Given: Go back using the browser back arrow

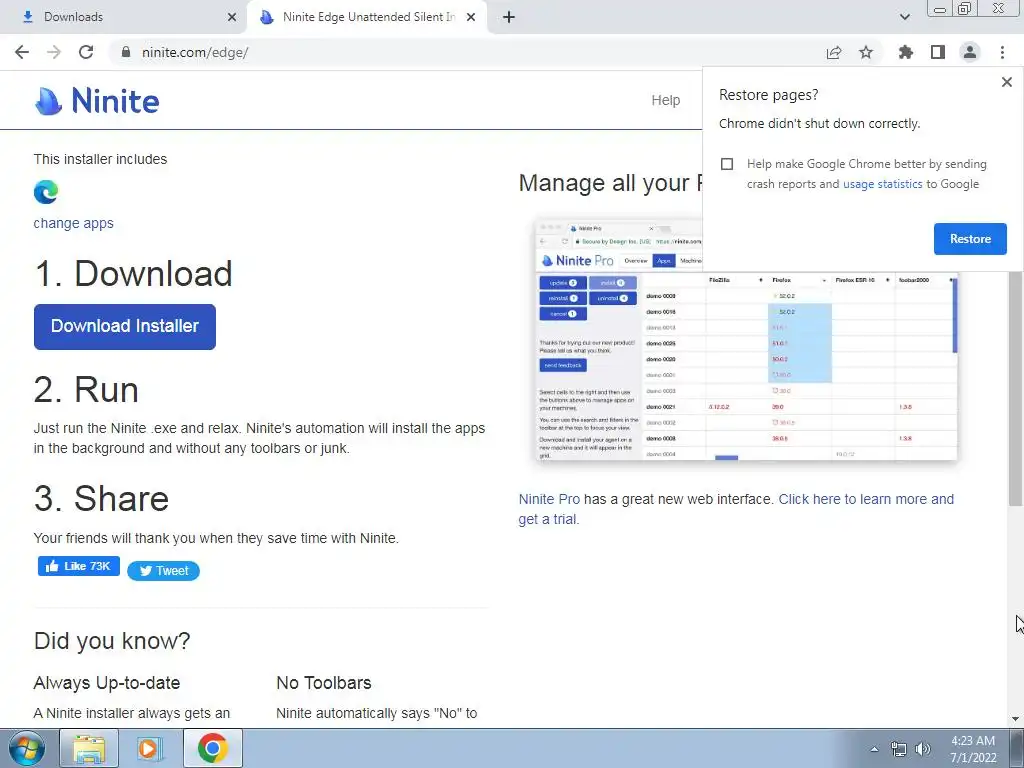Looking at the screenshot, I should (x=22, y=52).
